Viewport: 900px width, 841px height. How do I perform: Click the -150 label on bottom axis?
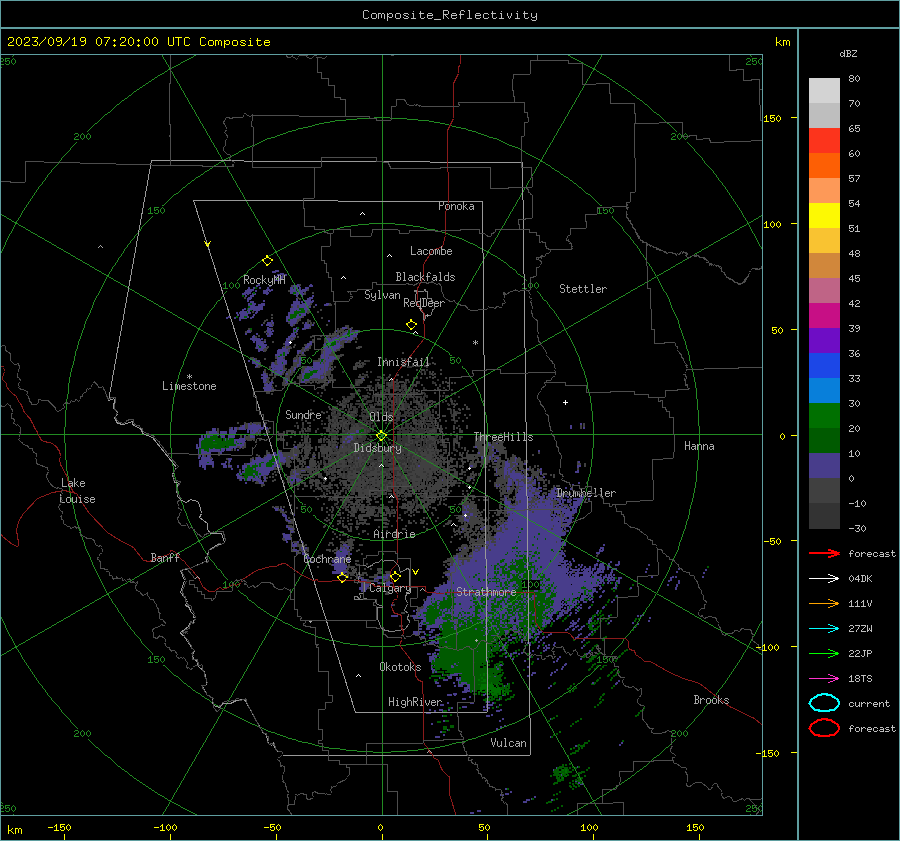coord(59,827)
